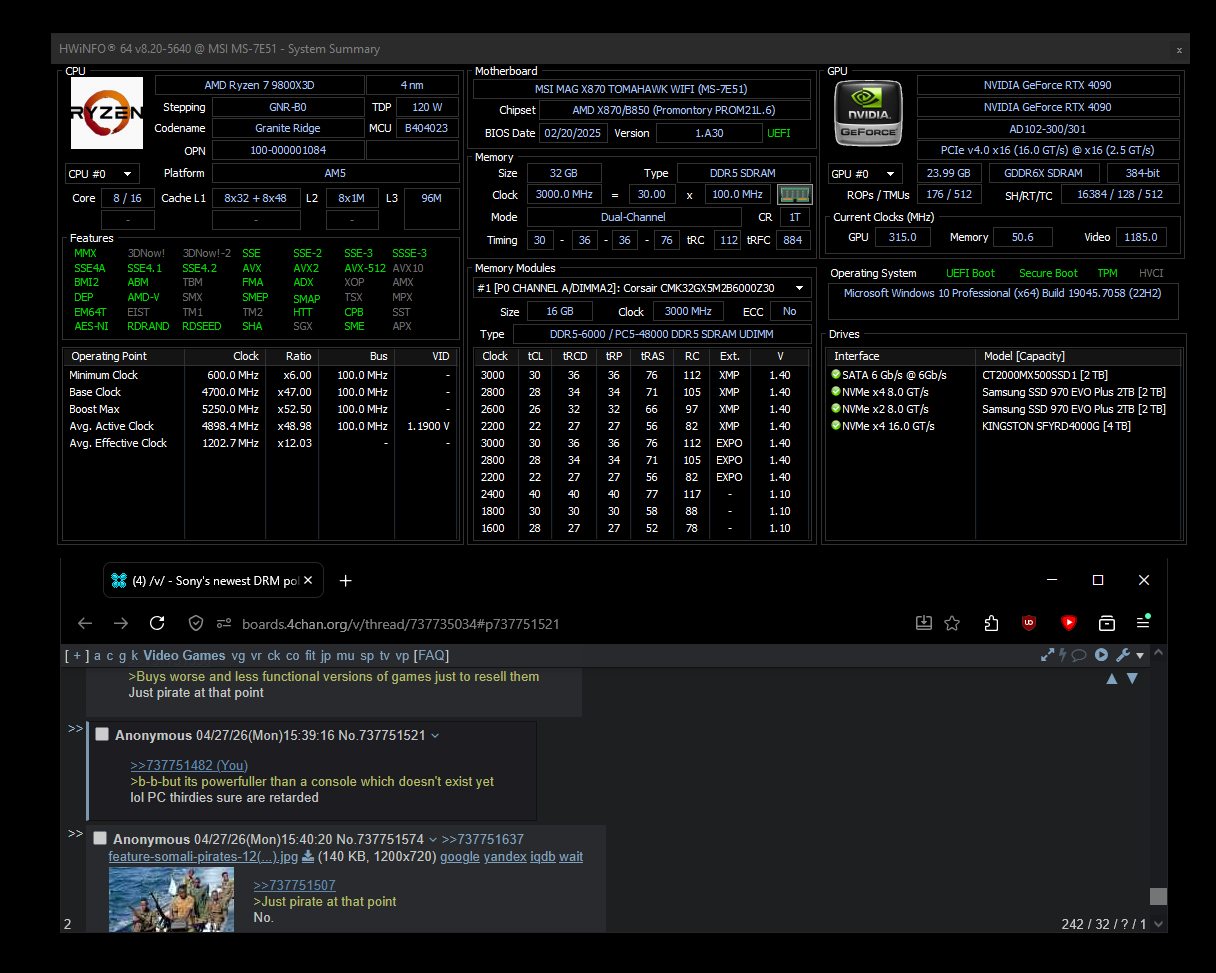Click the browser forward arrow
The width and height of the screenshot is (1216, 973).
click(x=121, y=623)
